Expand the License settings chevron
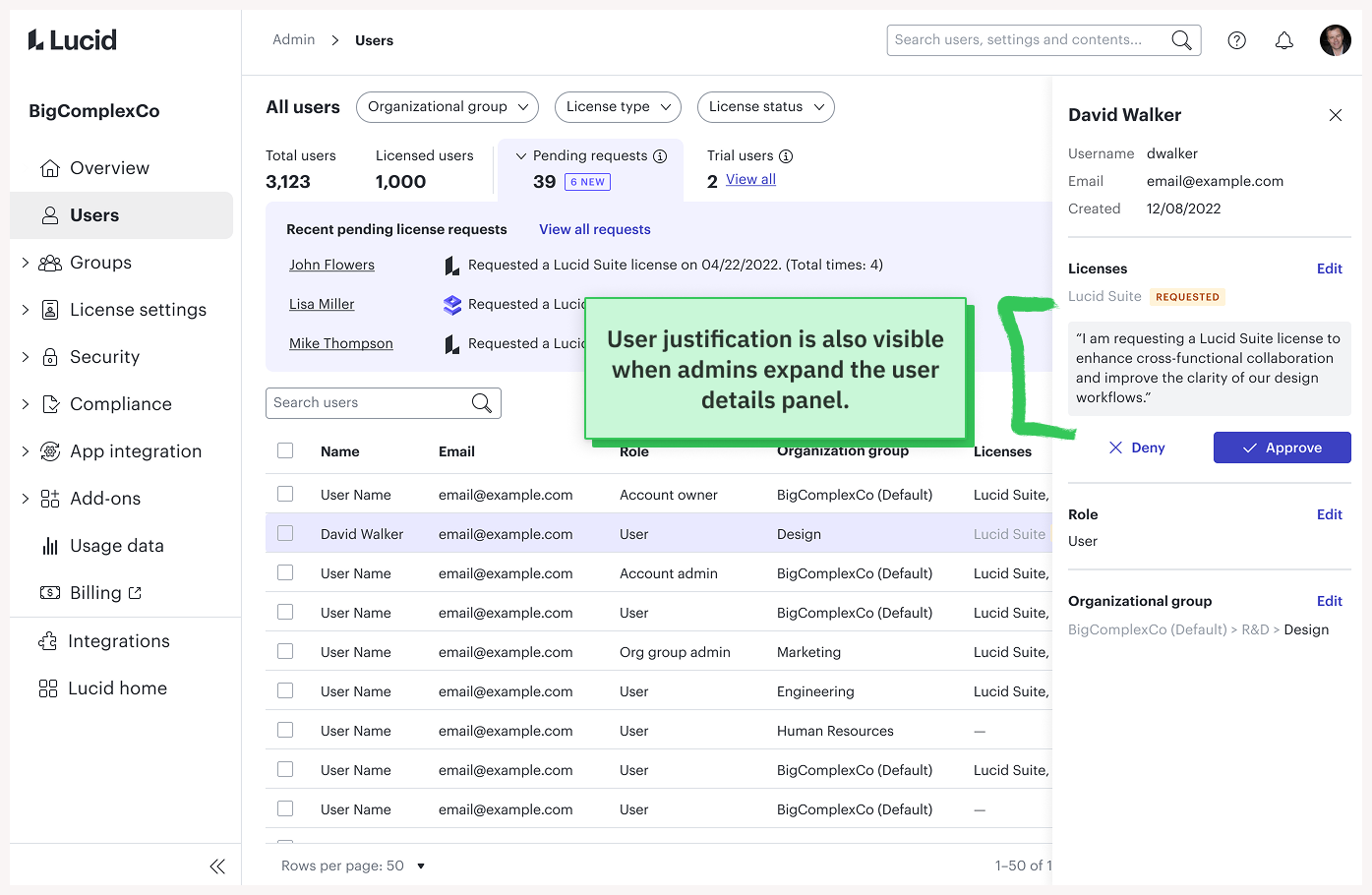Viewport: 1372px width, 895px height. coord(26,310)
